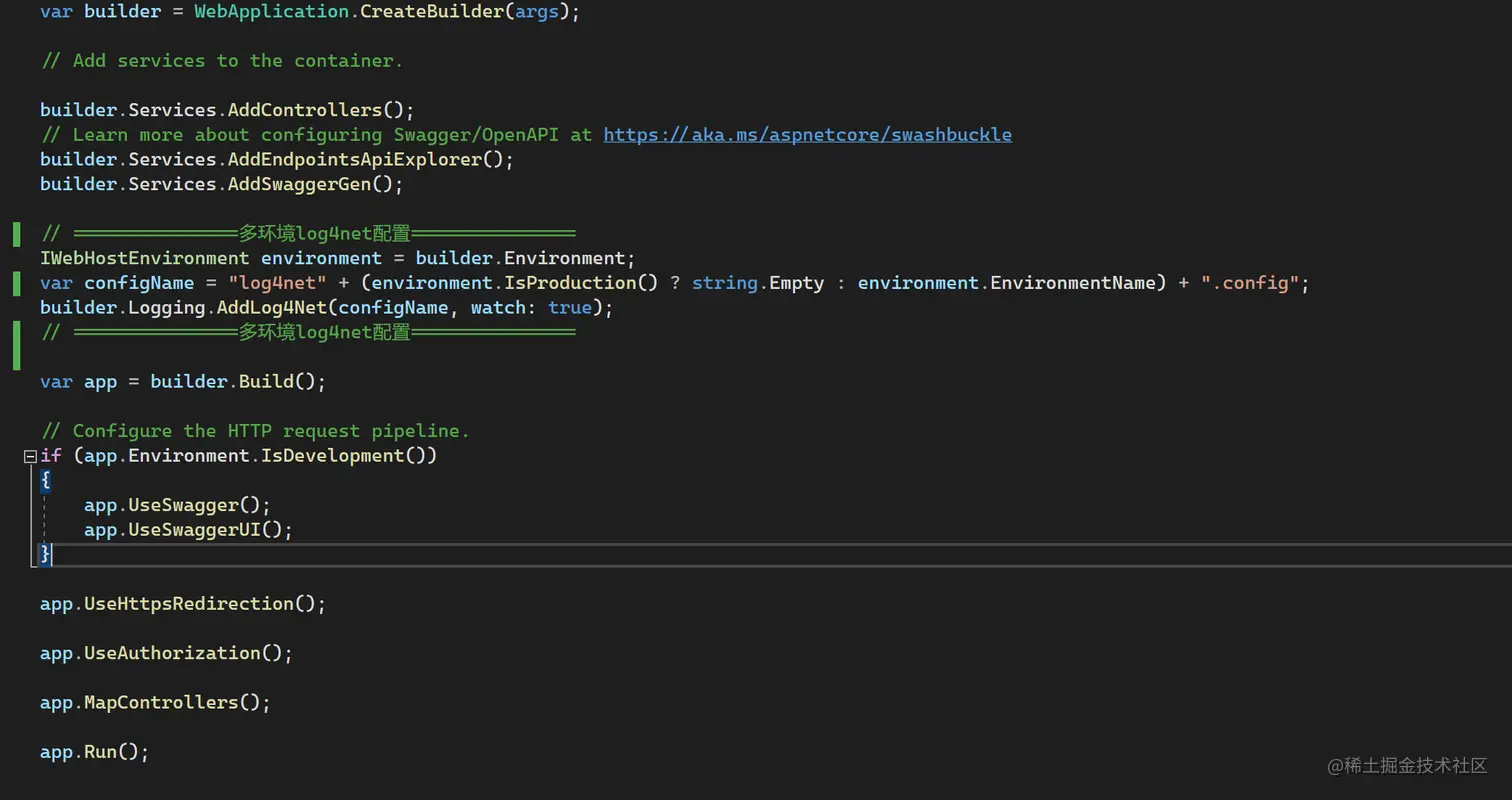The image size is (1512, 800).
Task: Click 'AddLog4Net' method name
Action: click(x=272, y=308)
